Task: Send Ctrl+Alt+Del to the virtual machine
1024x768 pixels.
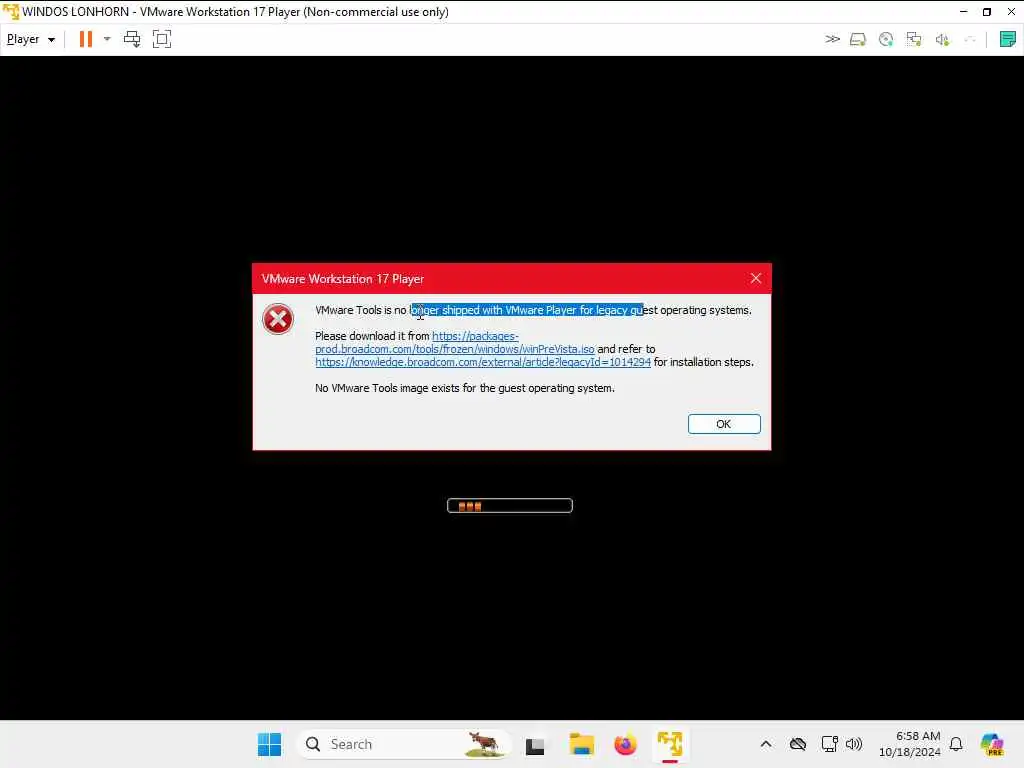Action: coord(132,39)
